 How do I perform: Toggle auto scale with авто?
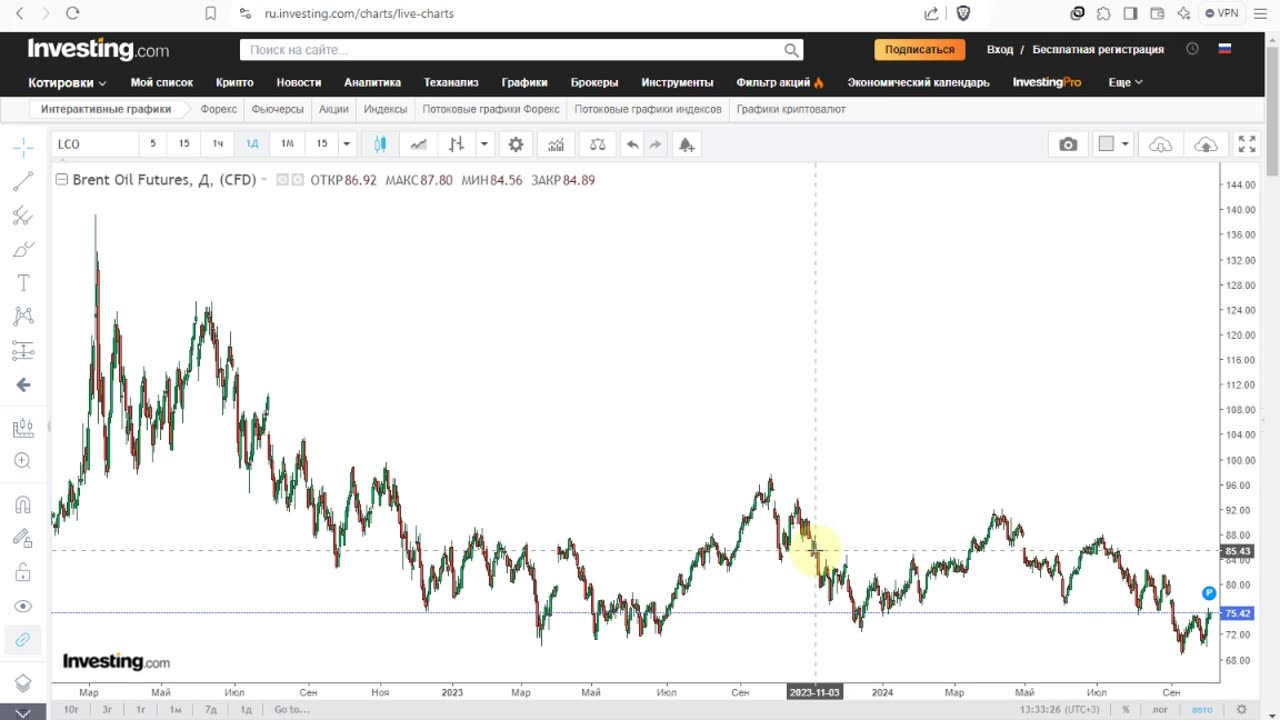pyautogui.click(x=1202, y=709)
